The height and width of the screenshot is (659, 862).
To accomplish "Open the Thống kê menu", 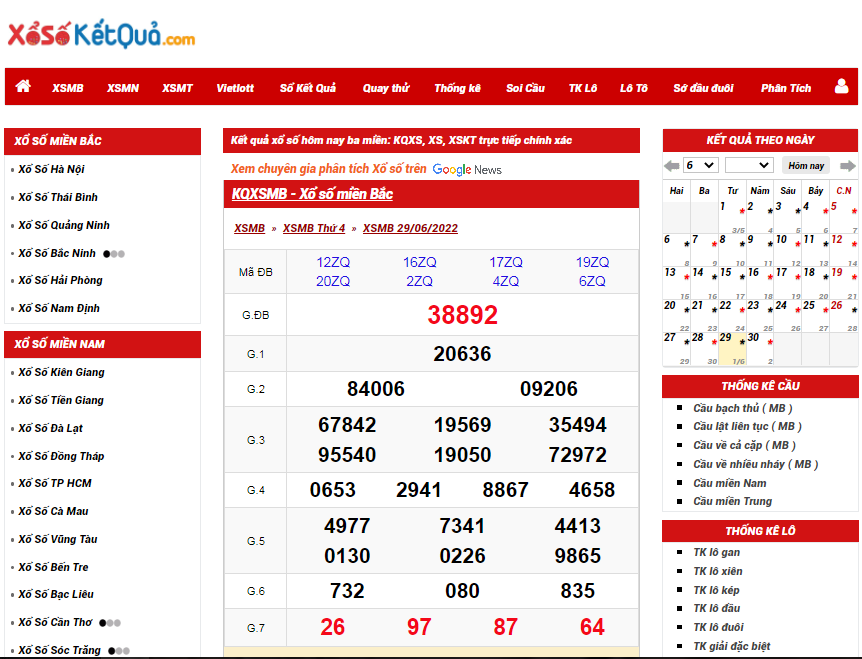I will pyautogui.click(x=458, y=87).
